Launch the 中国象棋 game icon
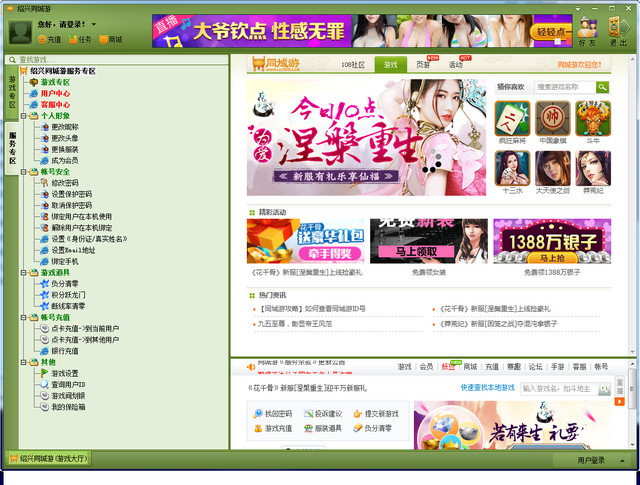The image size is (640, 485). pos(553,119)
